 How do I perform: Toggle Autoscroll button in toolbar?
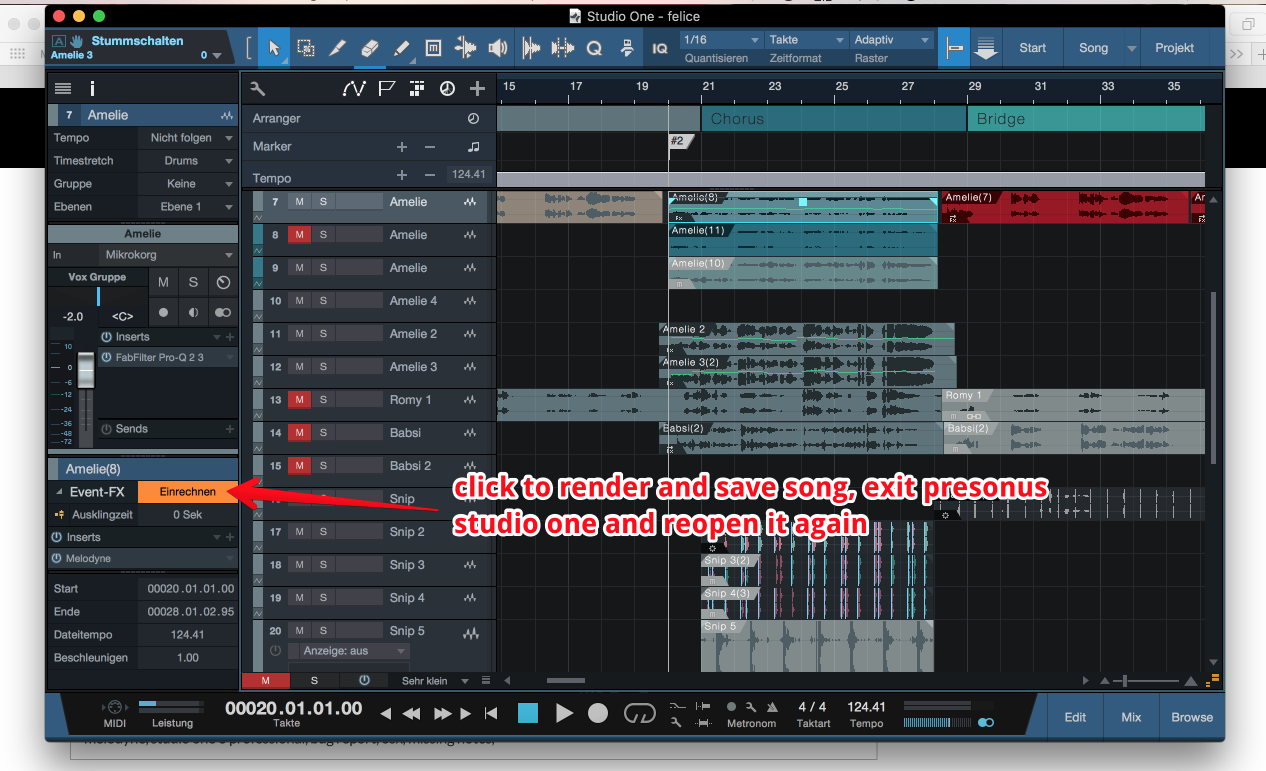(x=986, y=48)
